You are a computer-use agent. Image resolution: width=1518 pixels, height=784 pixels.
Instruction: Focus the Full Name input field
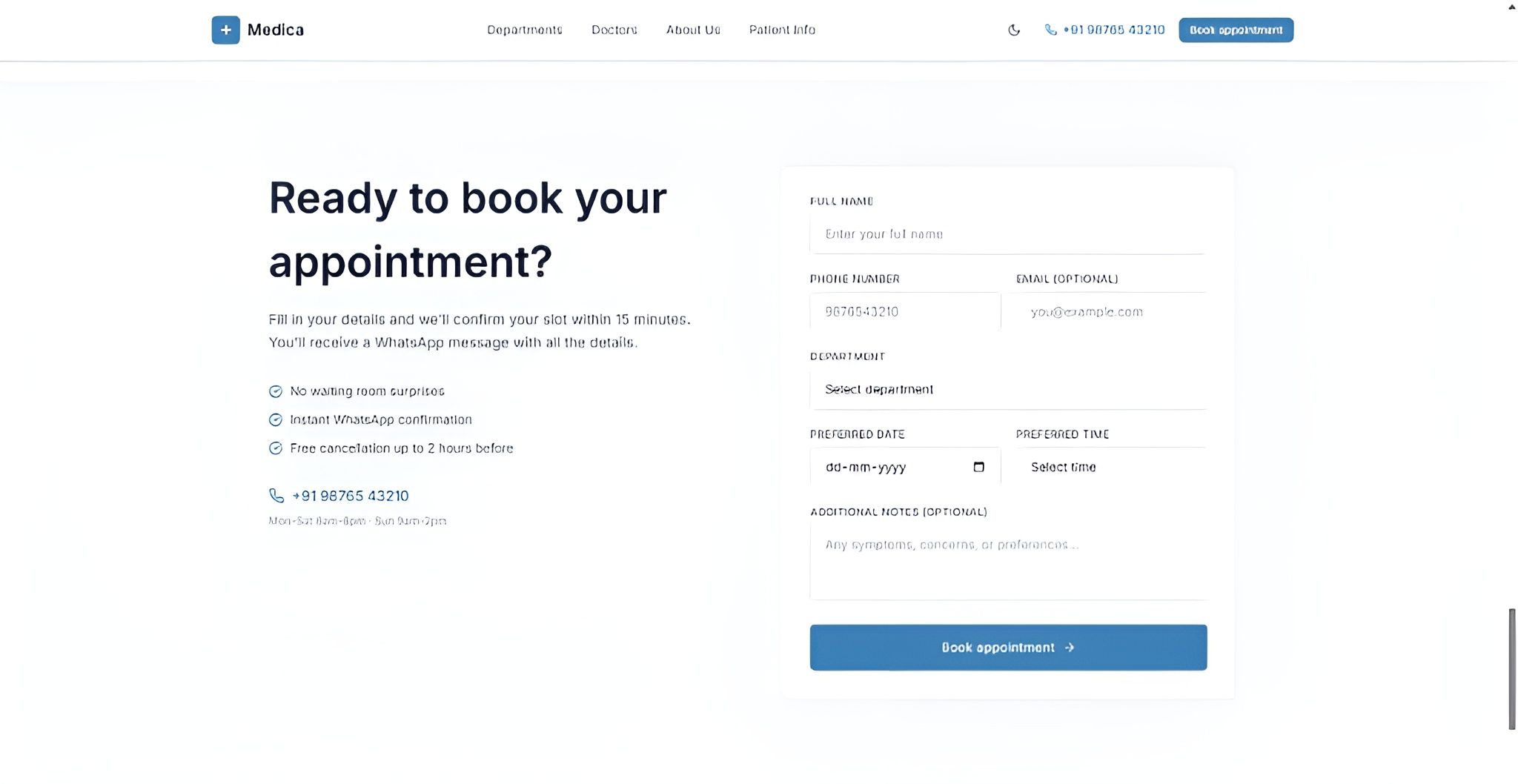1008,234
